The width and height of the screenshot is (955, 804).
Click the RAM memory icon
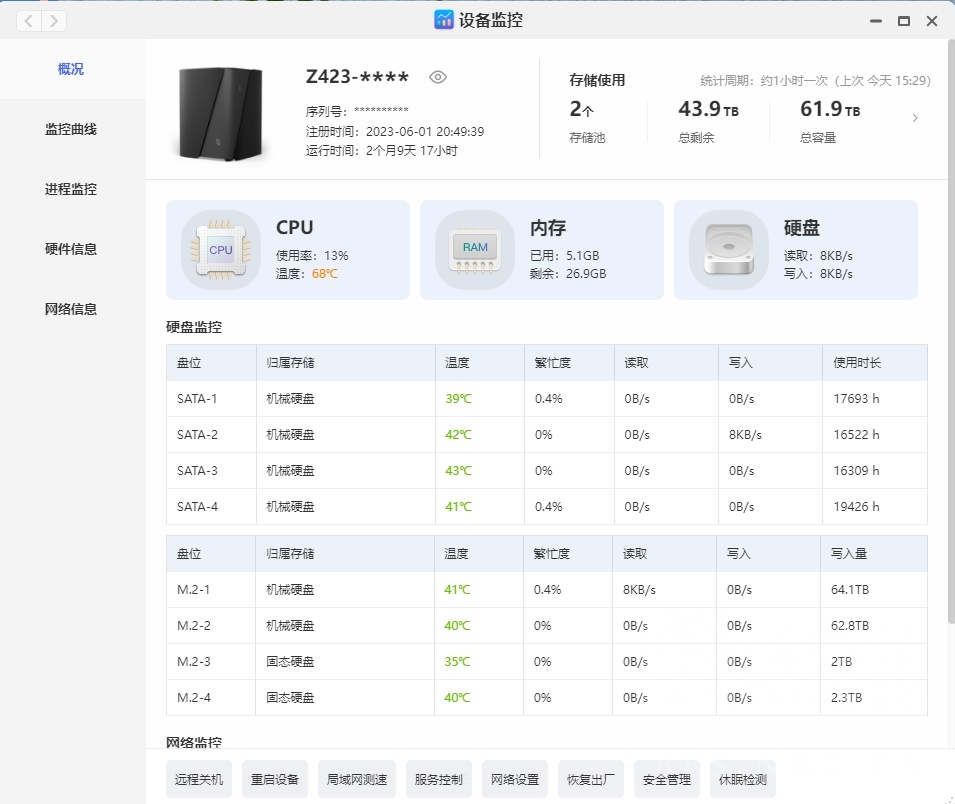pyautogui.click(x=474, y=250)
